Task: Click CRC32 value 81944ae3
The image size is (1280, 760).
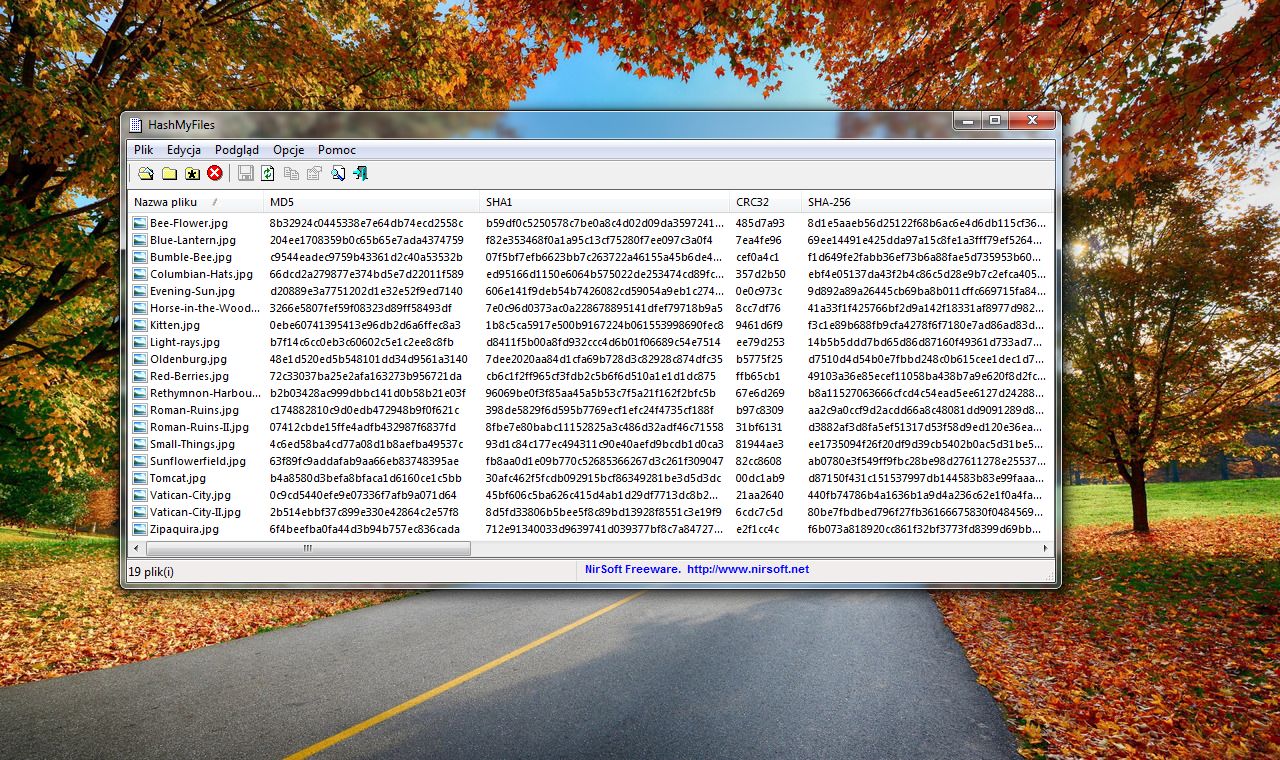Action: (760, 444)
